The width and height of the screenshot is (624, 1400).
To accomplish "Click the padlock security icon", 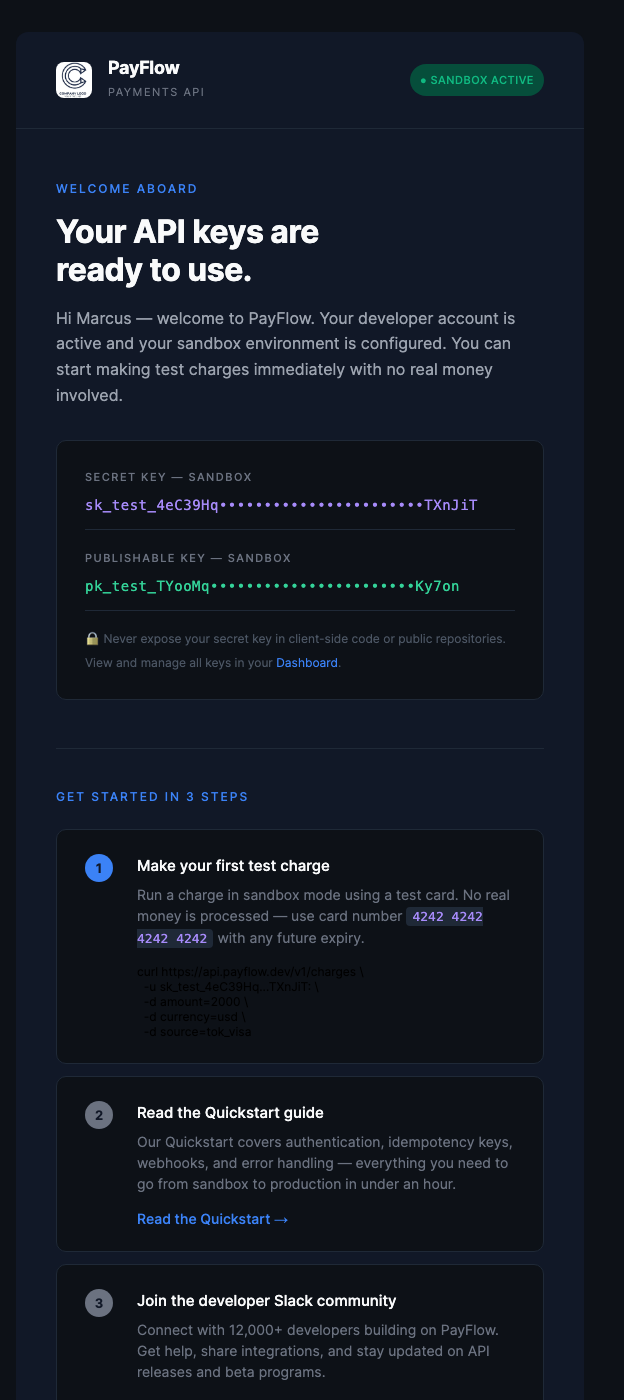I will pos(92,638).
